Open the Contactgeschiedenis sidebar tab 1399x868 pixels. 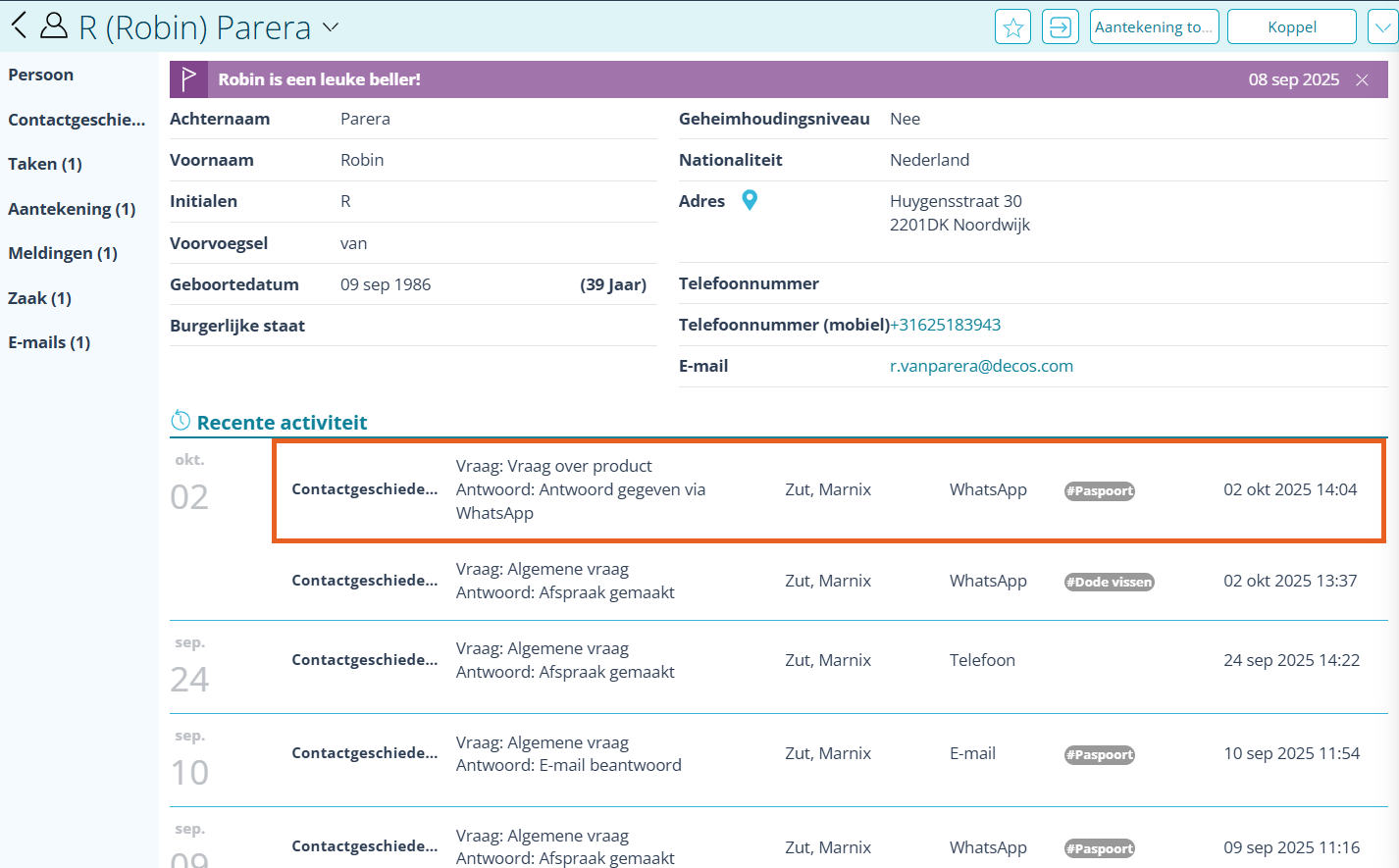(77, 120)
